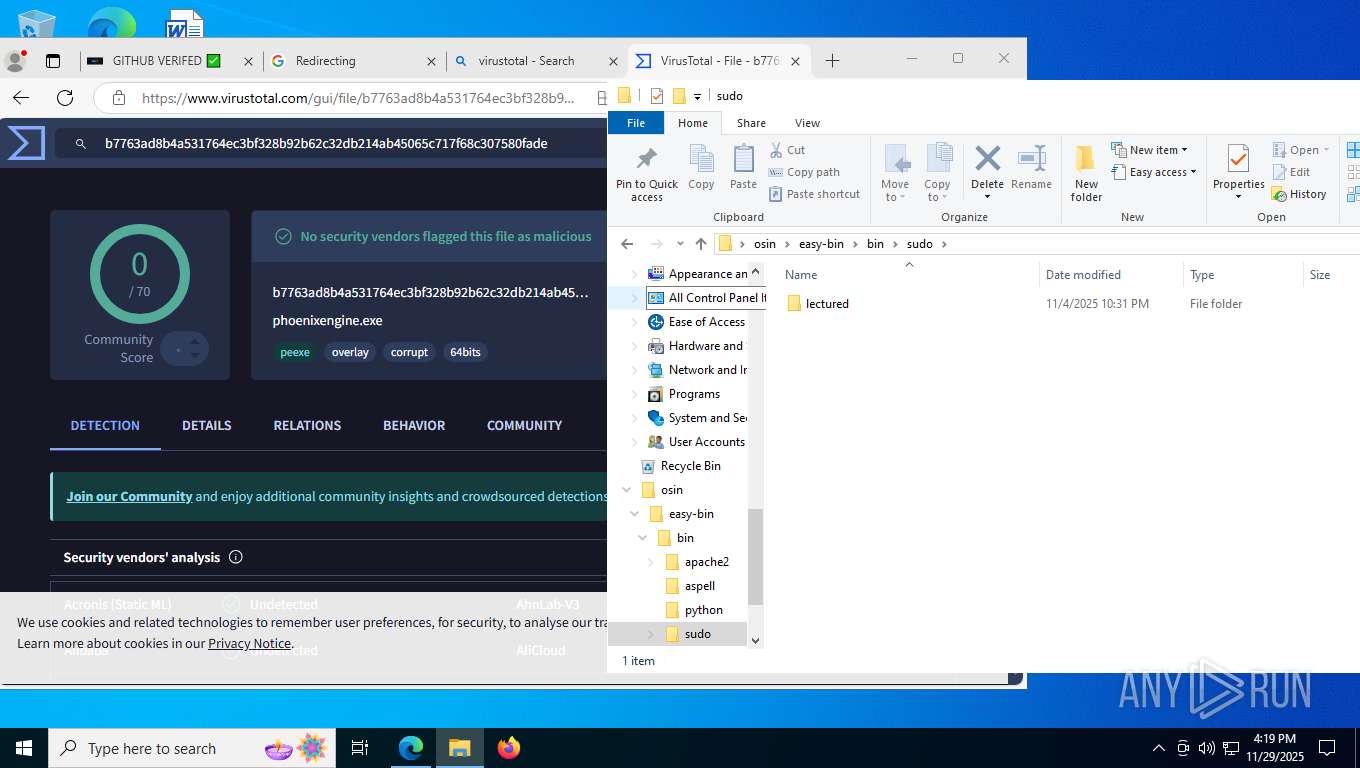Click browser refresh button
This screenshot has width=1360, height=768.
point(65,98)
